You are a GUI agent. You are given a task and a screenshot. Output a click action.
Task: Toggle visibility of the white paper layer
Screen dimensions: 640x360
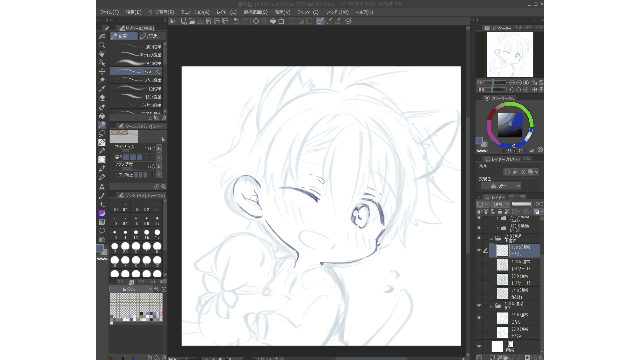479,346
